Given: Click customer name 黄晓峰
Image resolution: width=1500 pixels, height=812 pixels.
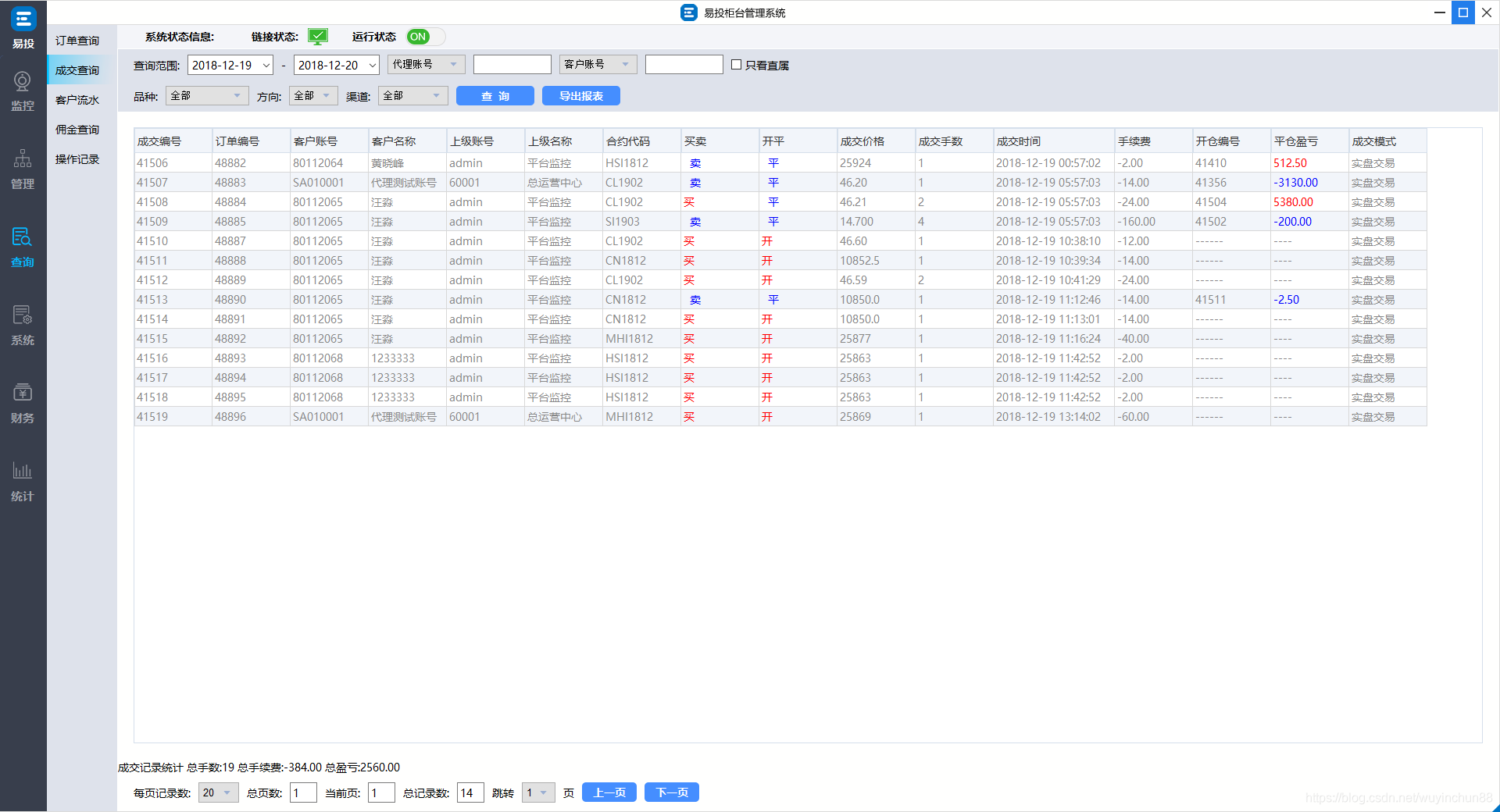Looking at the screenshot, I should coord(387,163).
